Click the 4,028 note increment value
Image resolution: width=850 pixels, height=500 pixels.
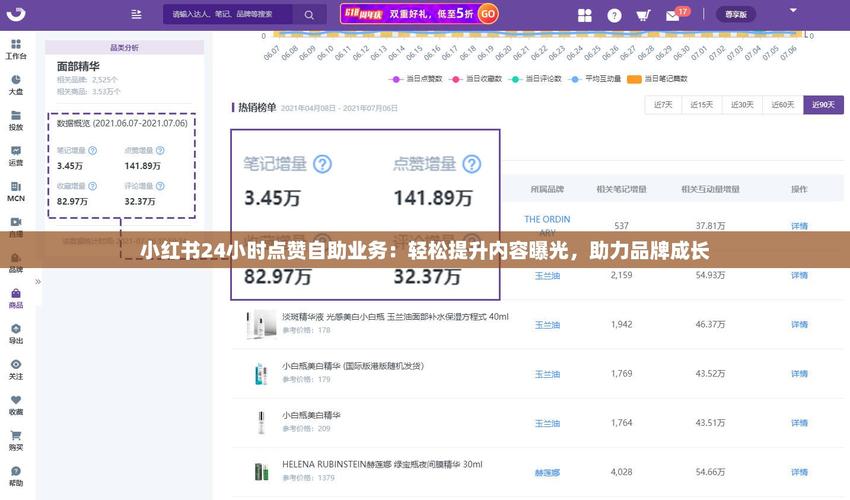[621, 472]
